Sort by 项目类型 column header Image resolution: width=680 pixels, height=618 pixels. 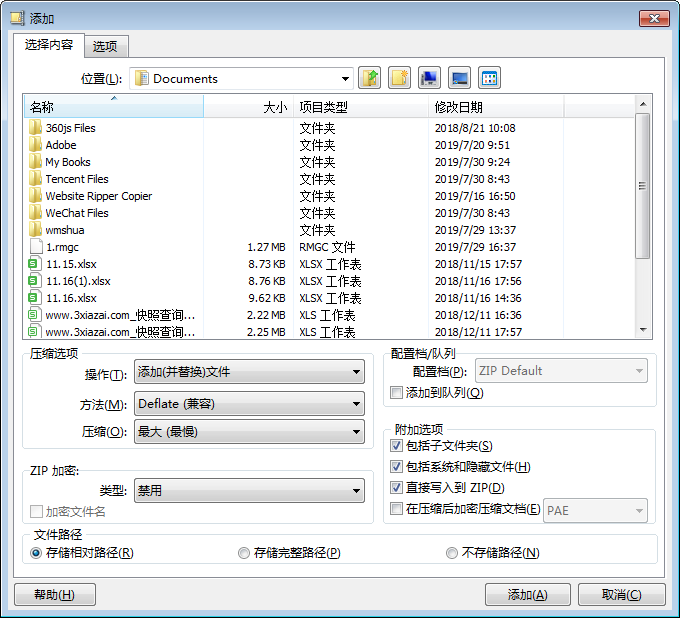[361, 107]
